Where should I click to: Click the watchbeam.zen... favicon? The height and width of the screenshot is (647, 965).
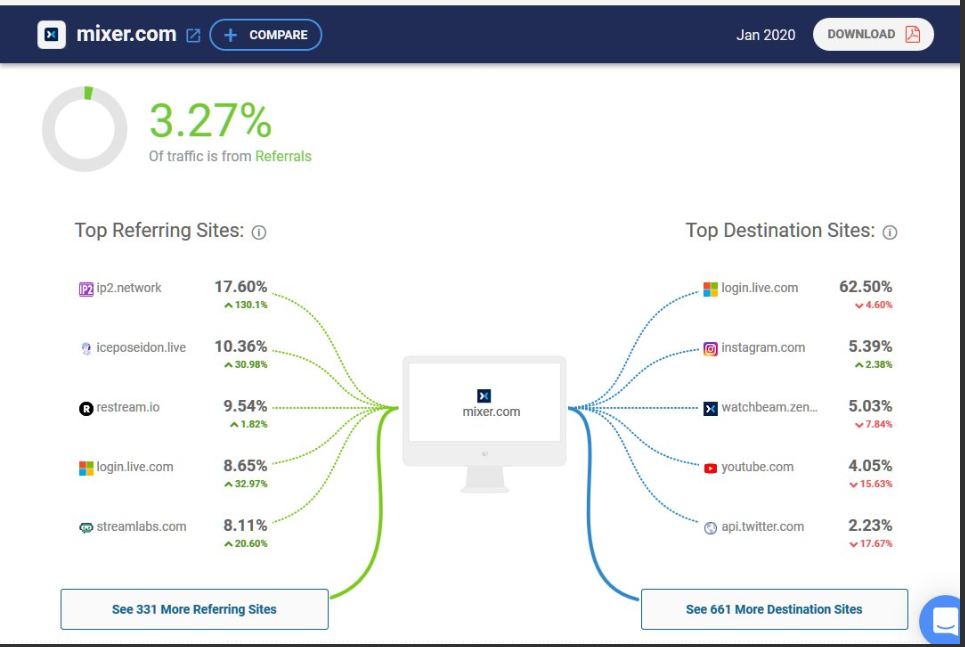(x=710, y=408)
